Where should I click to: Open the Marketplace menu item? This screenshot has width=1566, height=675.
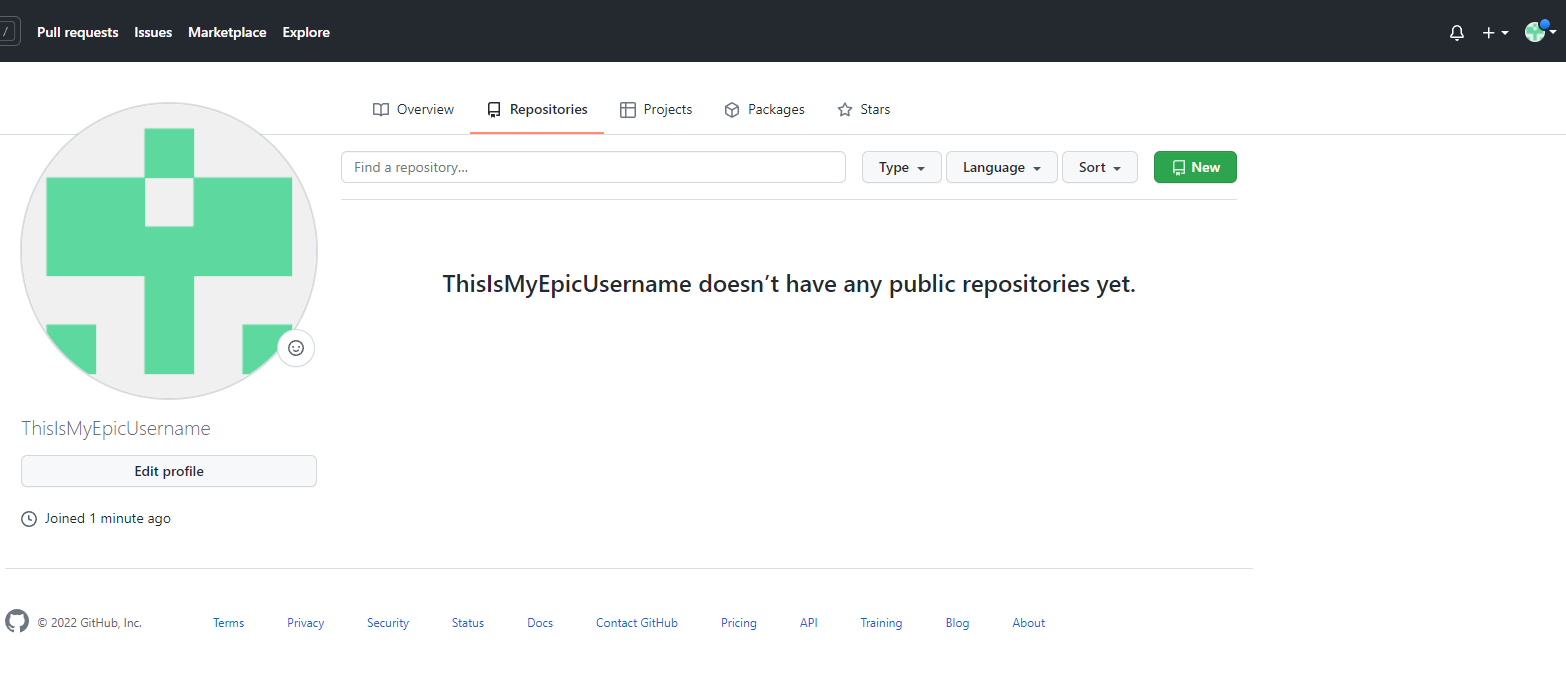point(227,32)
